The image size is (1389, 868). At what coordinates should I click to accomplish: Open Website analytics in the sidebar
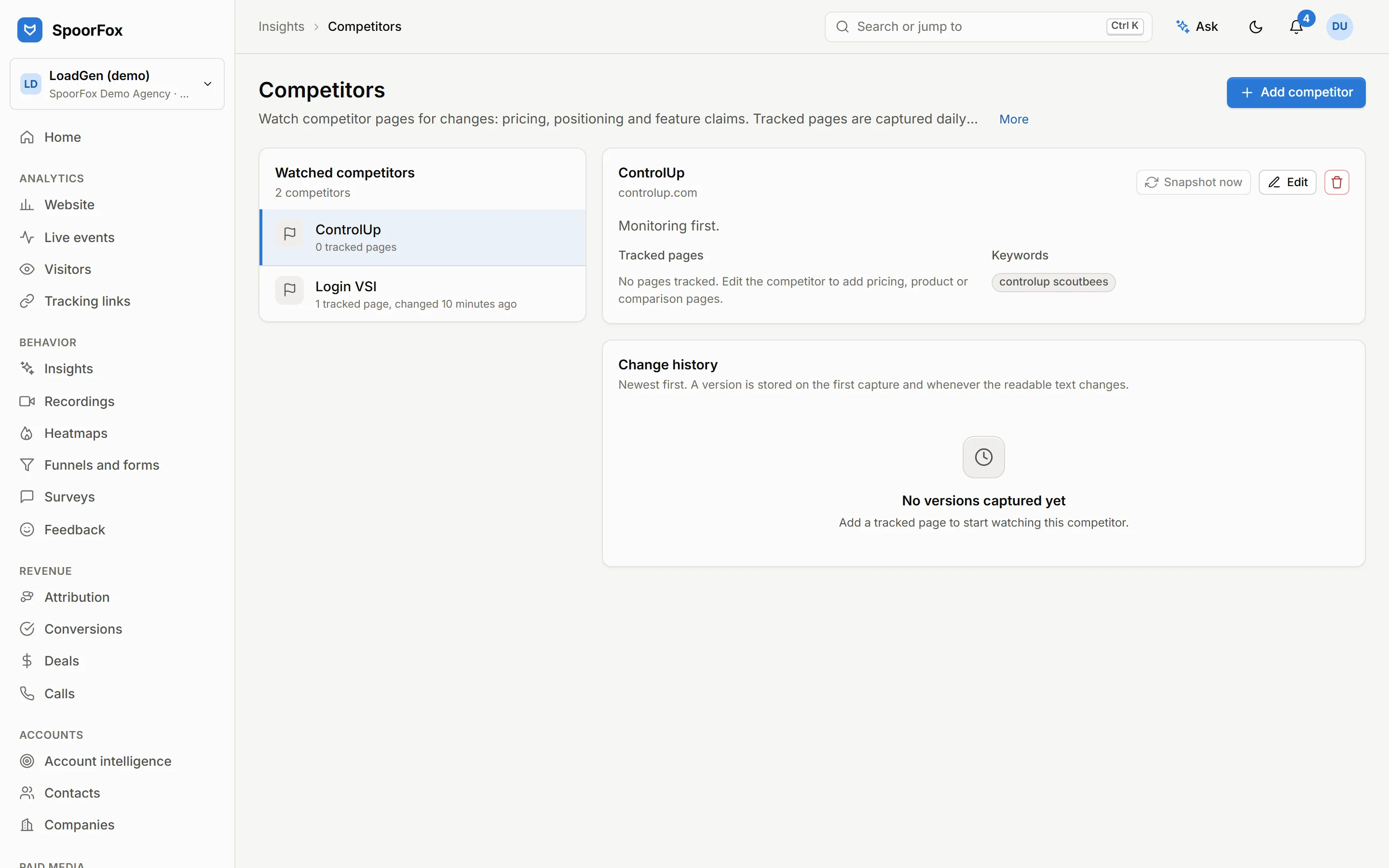[117, 205]
